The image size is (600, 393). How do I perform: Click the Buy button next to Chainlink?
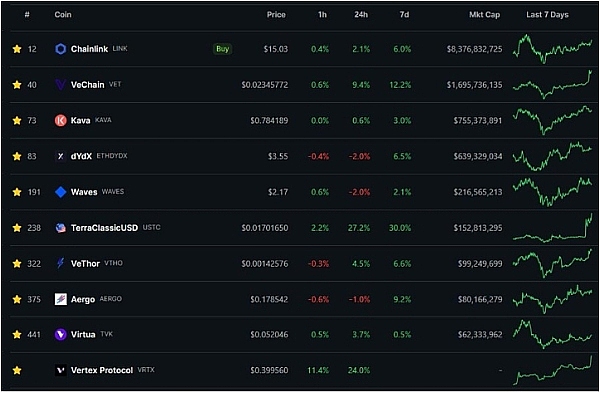222,49
